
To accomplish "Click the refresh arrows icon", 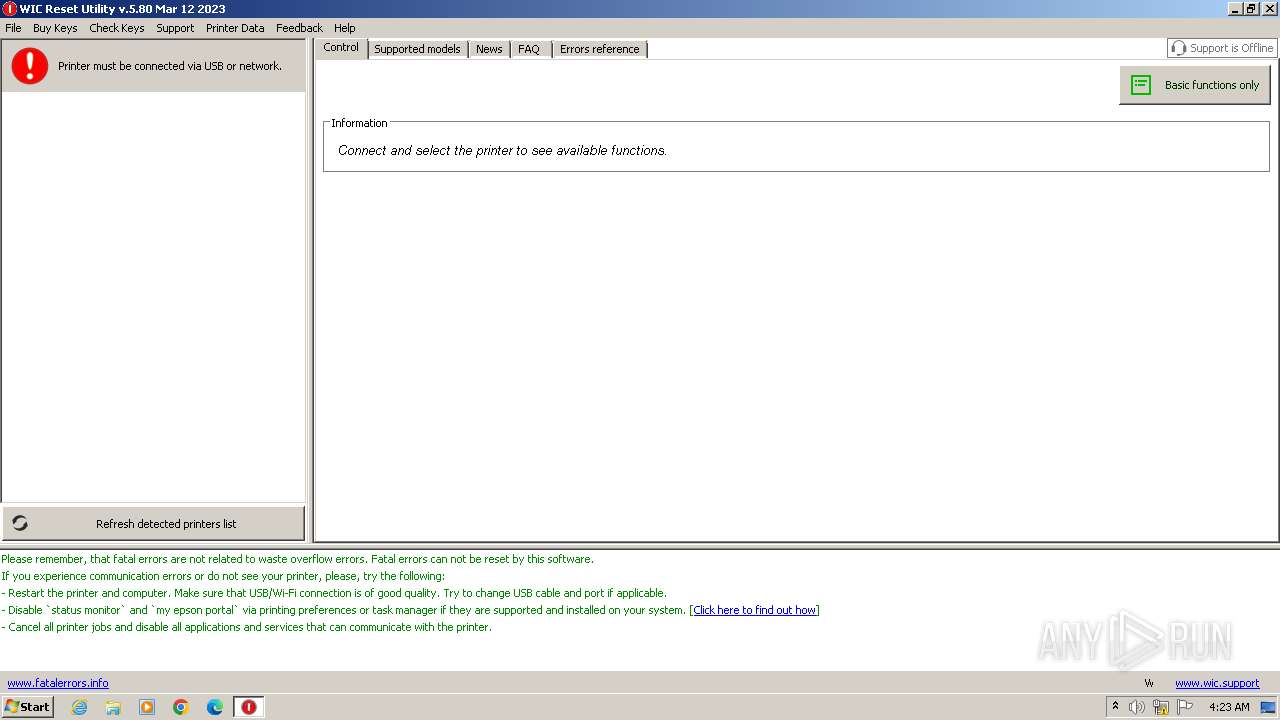I will tap(20, 523).
